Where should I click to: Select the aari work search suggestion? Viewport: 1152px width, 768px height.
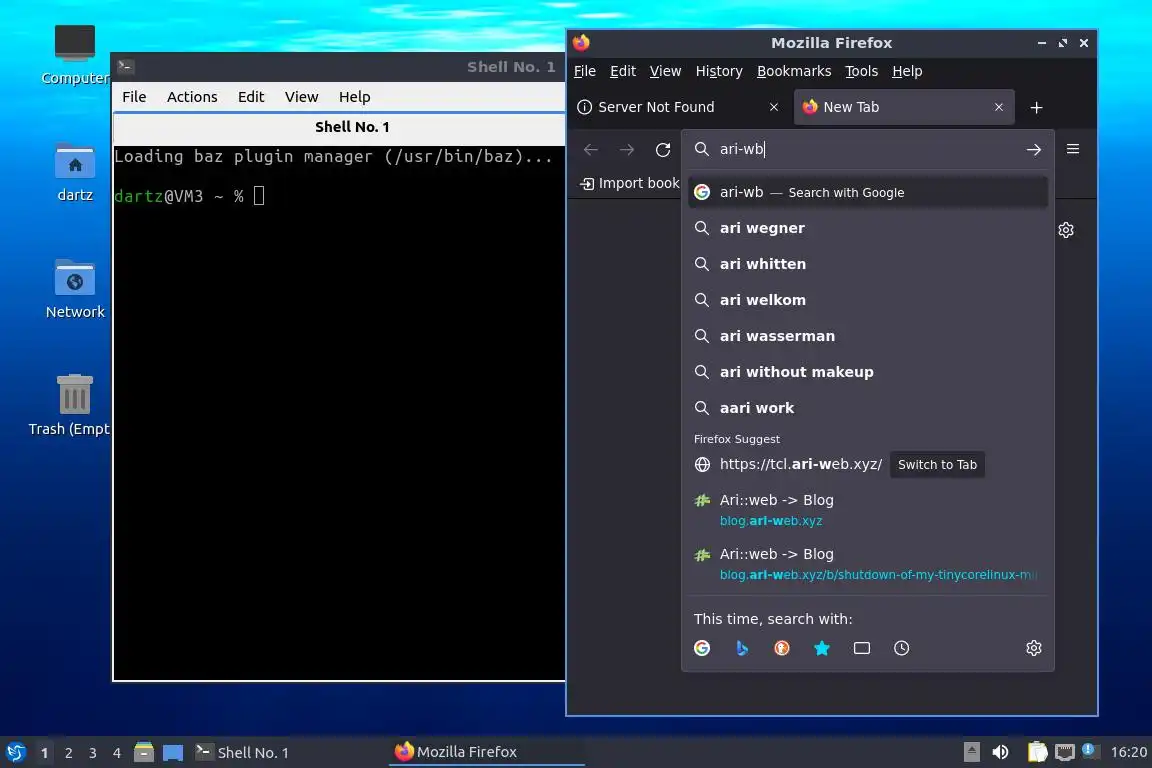pyautogui.click(x=868, y=409)
